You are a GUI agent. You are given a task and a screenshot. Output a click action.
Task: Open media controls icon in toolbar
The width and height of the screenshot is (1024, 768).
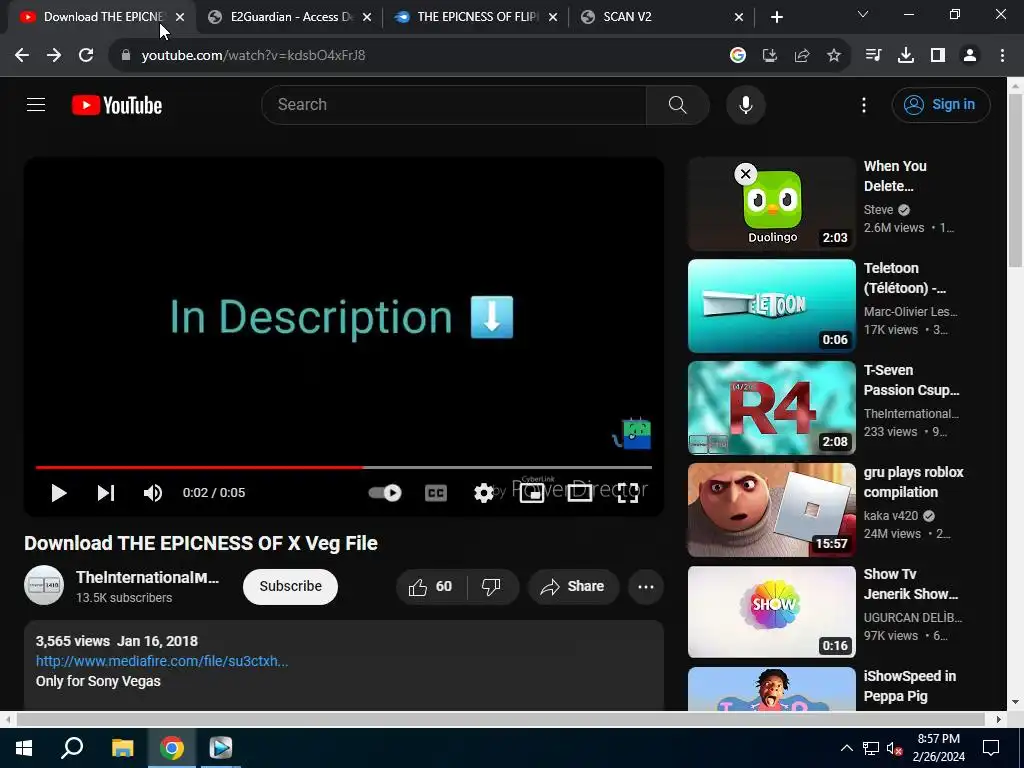(873, 56)
